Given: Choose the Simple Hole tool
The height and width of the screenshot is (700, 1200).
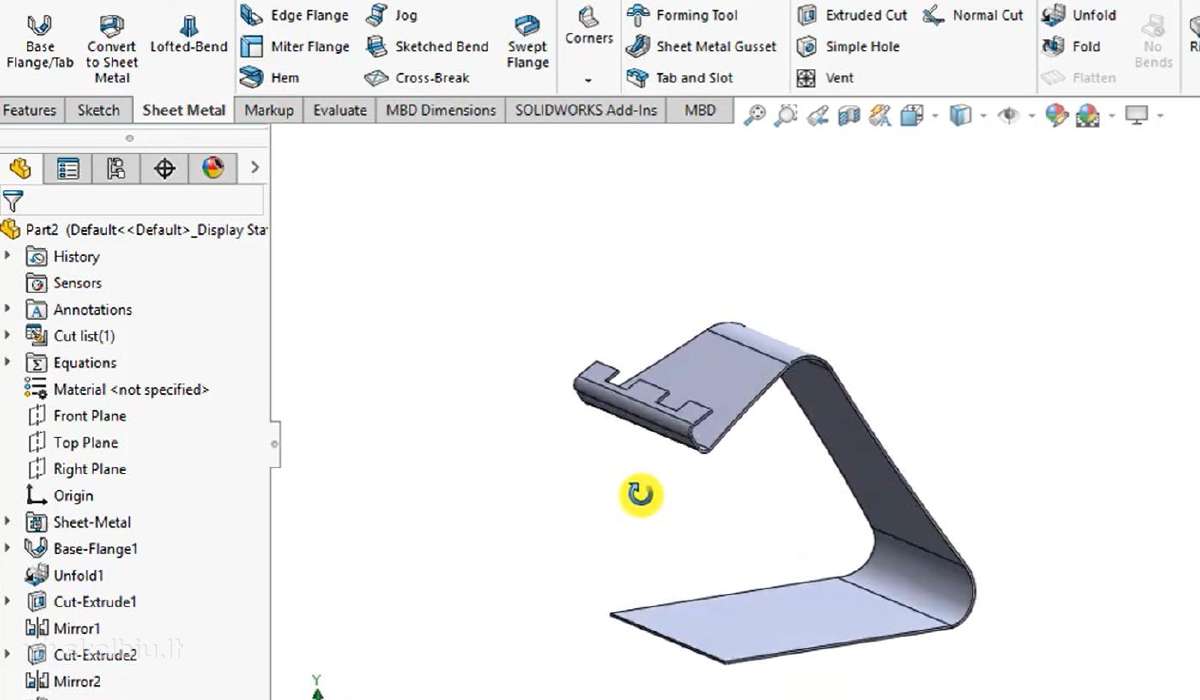Looking at the screenshot, I should pyautogui.click(x=848, y=46).
